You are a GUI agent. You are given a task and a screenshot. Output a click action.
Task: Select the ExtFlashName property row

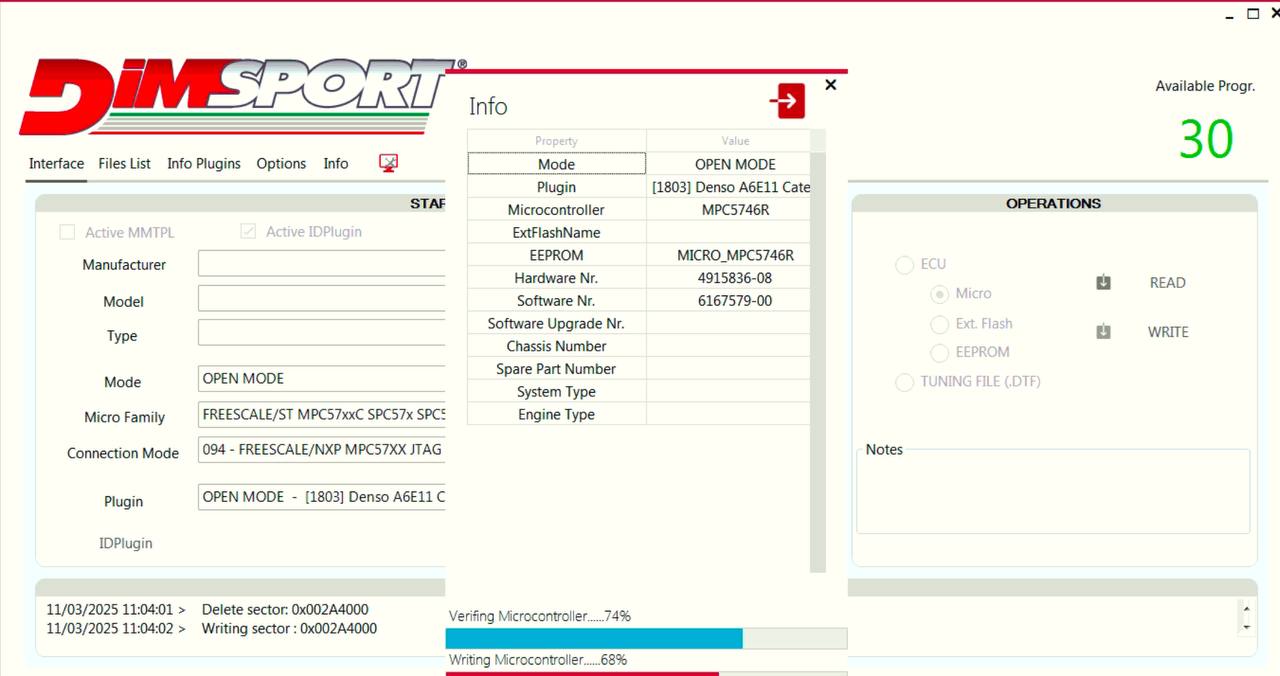(x=639, y=232)
